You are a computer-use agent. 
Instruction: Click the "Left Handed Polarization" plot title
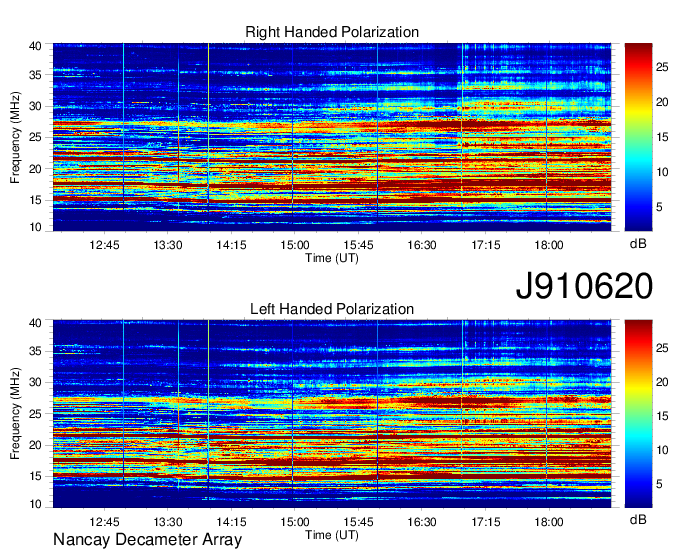click(x=332, y=309)
